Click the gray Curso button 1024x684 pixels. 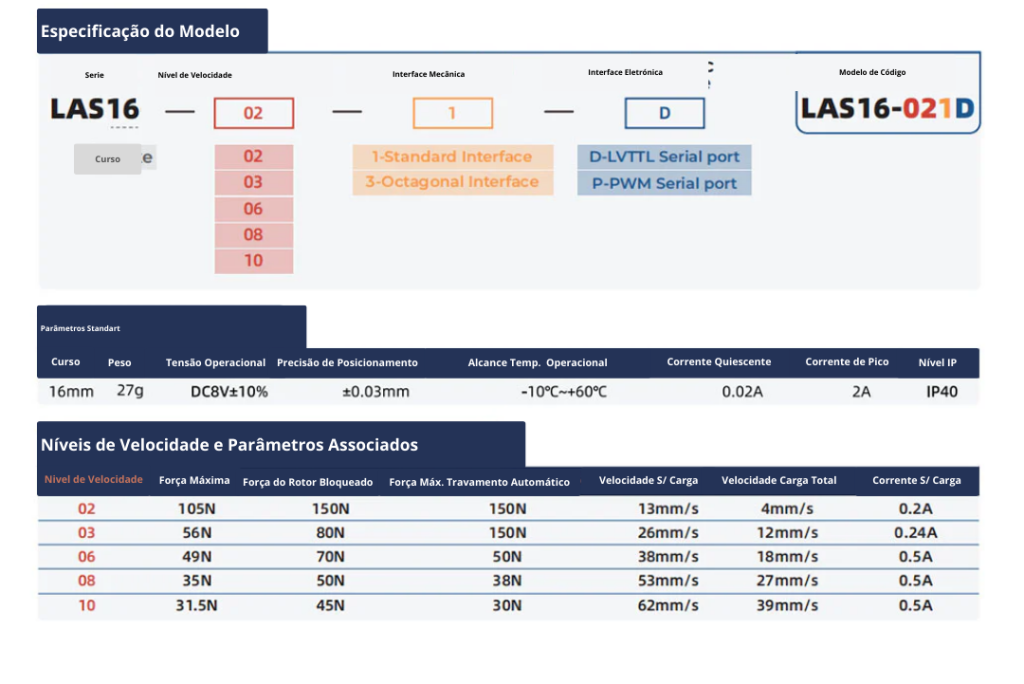click(108, 159)
